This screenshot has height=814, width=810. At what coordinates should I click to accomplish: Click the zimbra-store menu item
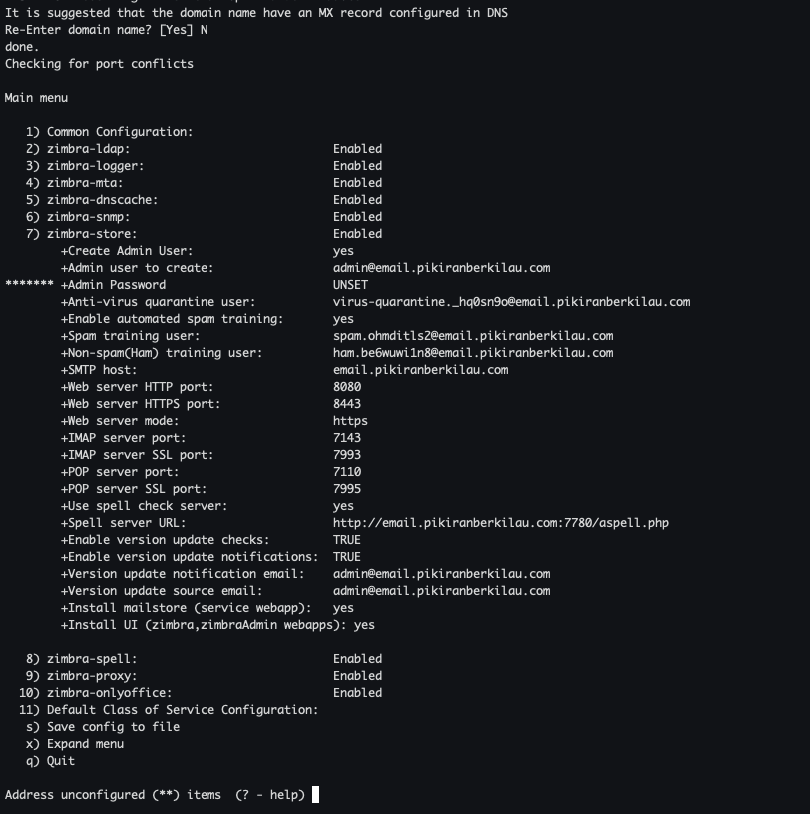click(x=91, y=234)
